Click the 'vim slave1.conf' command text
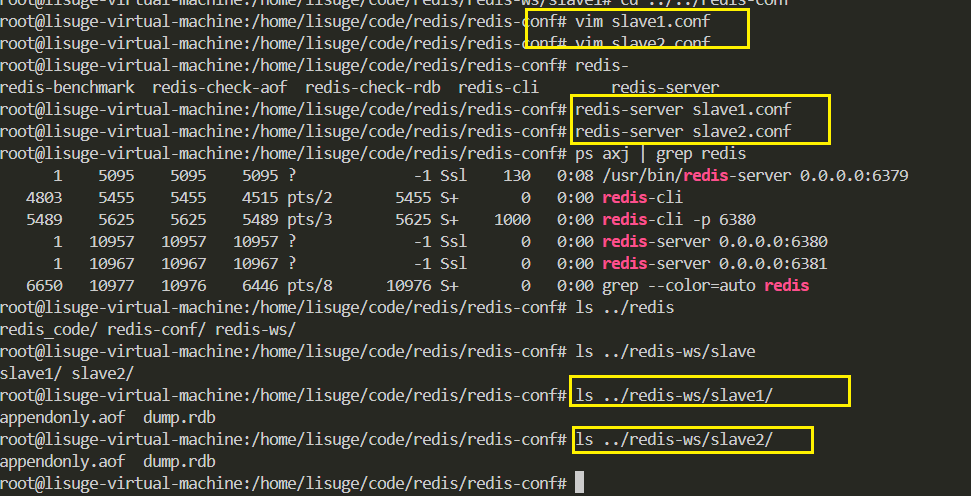This screenshot has width=971, height=496. click(x=642, y=22)
